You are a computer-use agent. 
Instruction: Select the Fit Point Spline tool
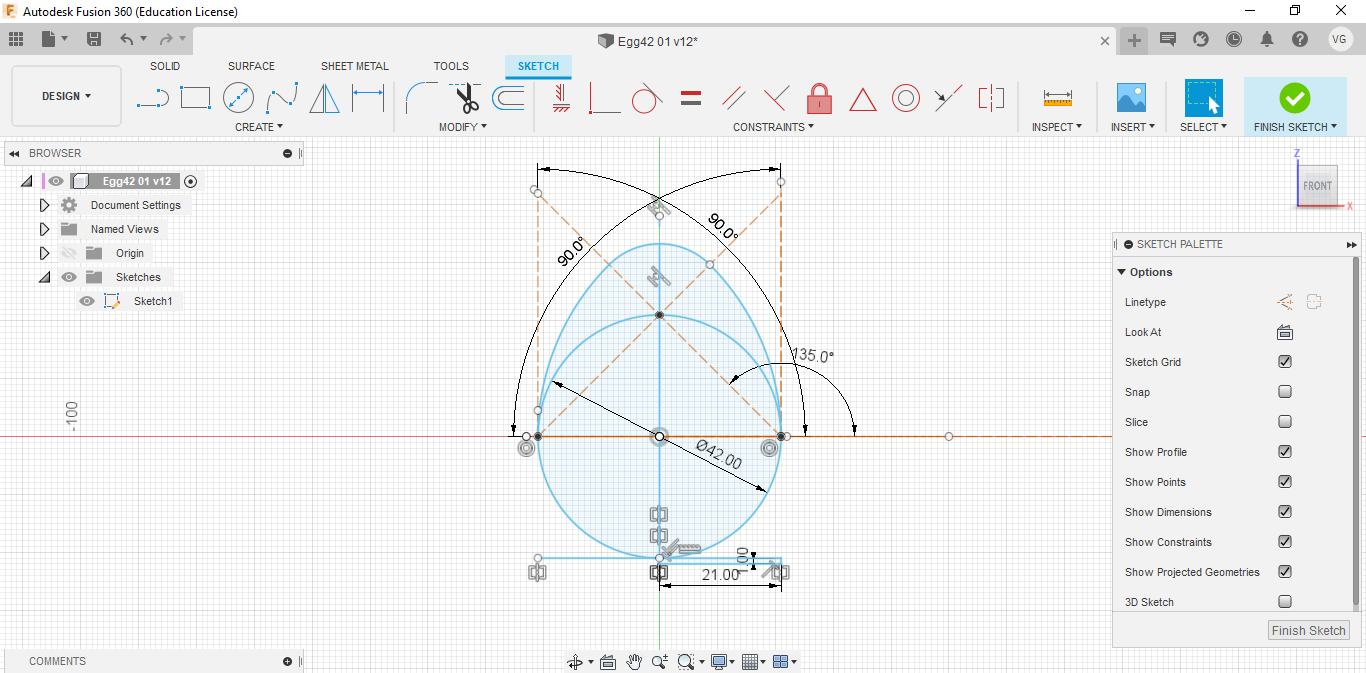click(282, 98)
